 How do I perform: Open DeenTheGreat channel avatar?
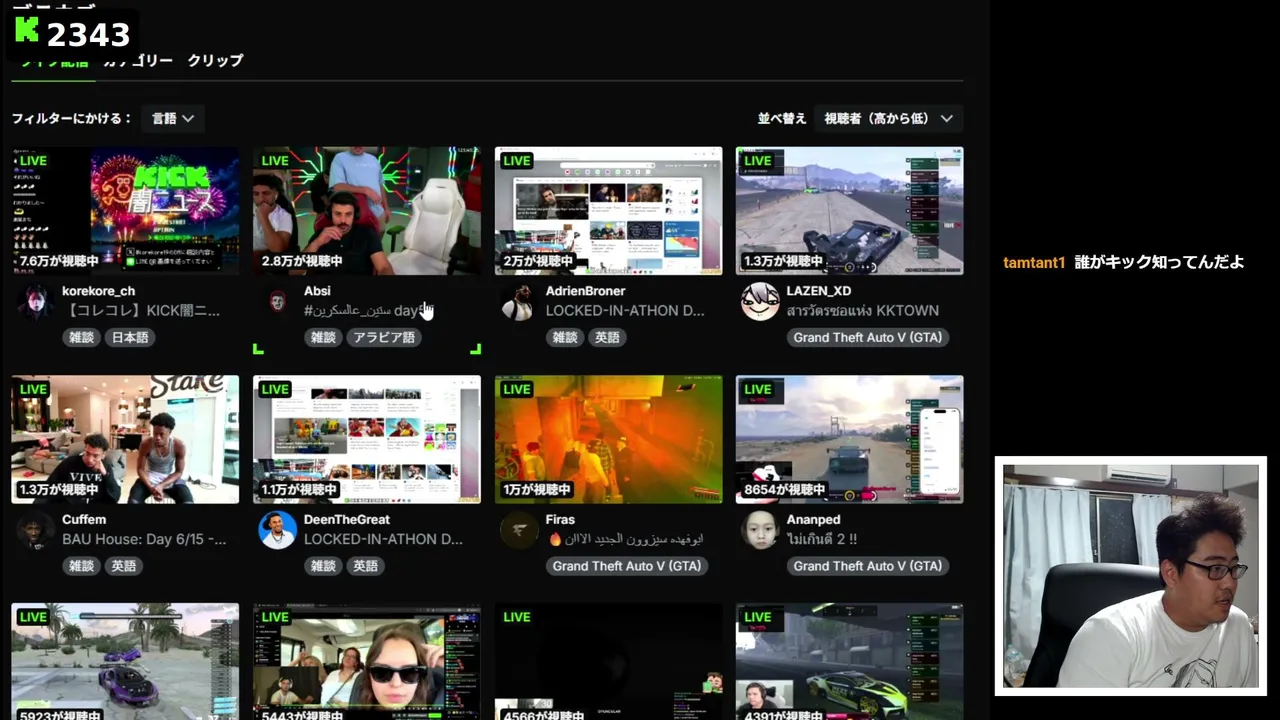pos(277,530)
